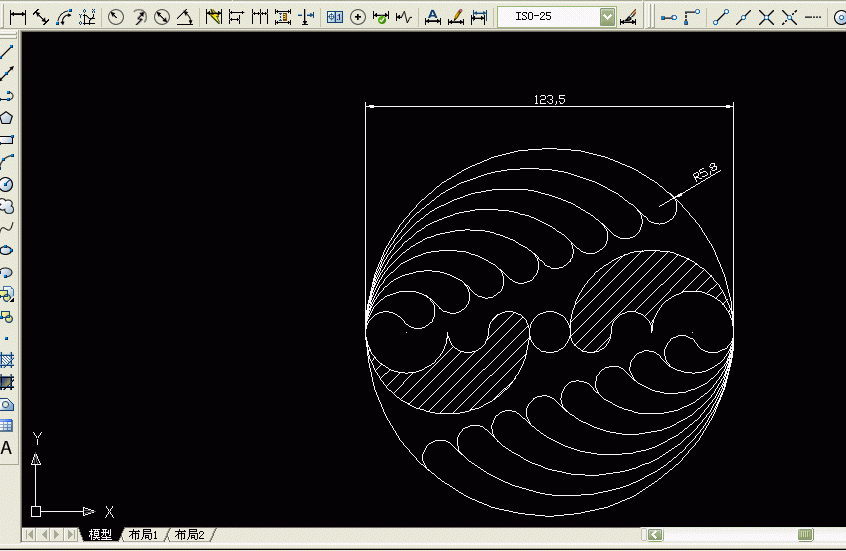Click the Quick Dimension tool
846x551 pixels.
[x=214, y=17]
